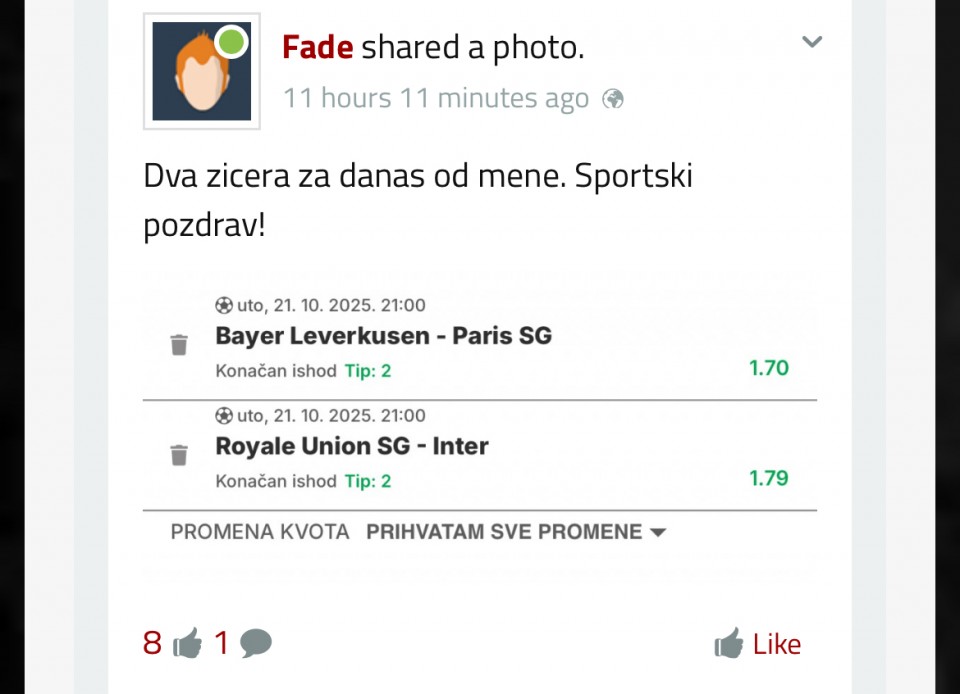Click the 1.70 odds value

769,368
